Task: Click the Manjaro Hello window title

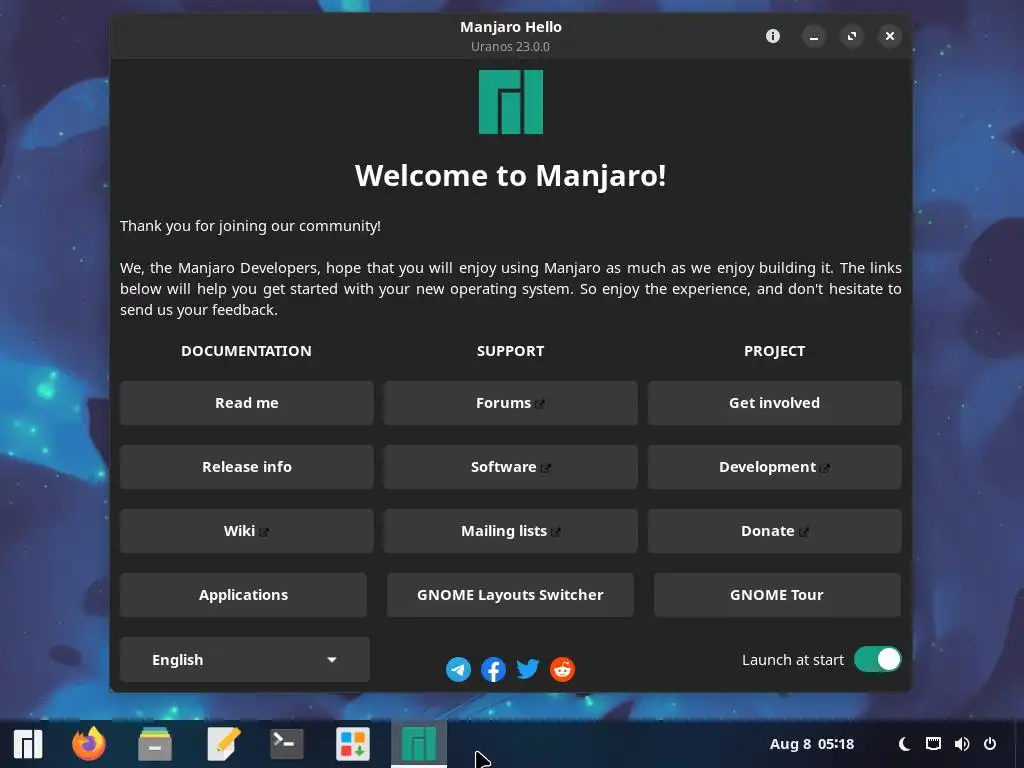Action: (x=511, y=27)
